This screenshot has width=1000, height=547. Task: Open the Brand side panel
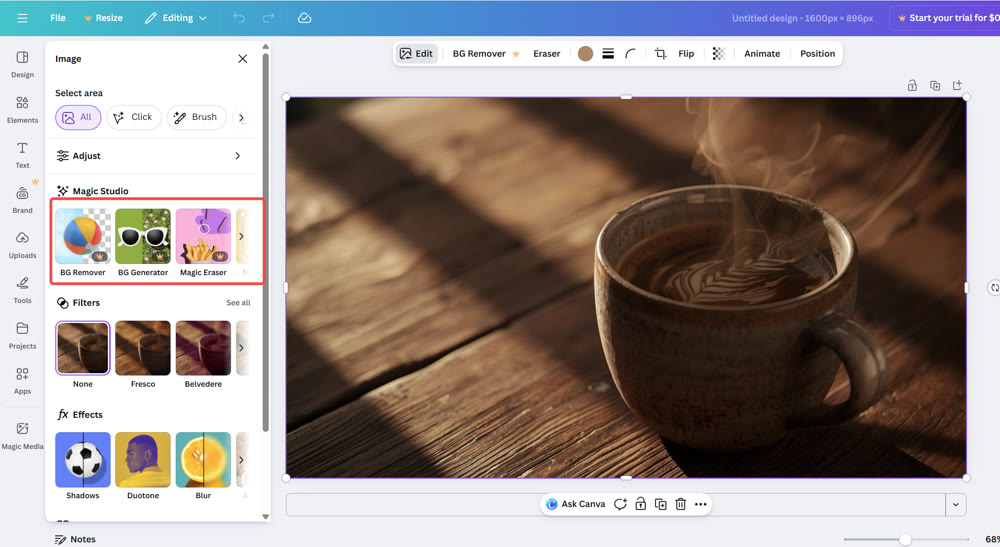pos(22,200)
